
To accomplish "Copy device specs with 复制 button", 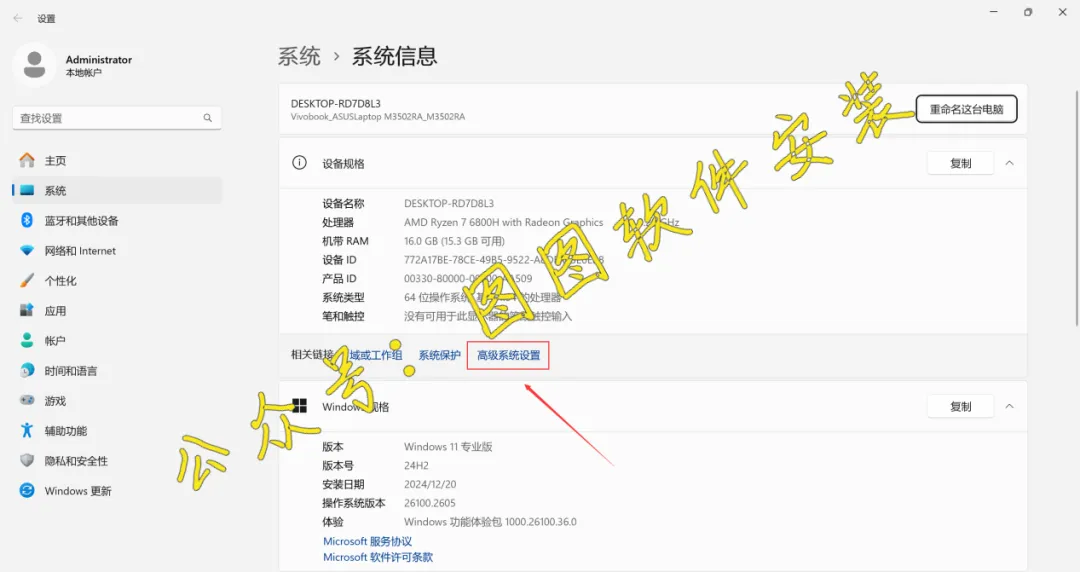I will coord(960,163).
